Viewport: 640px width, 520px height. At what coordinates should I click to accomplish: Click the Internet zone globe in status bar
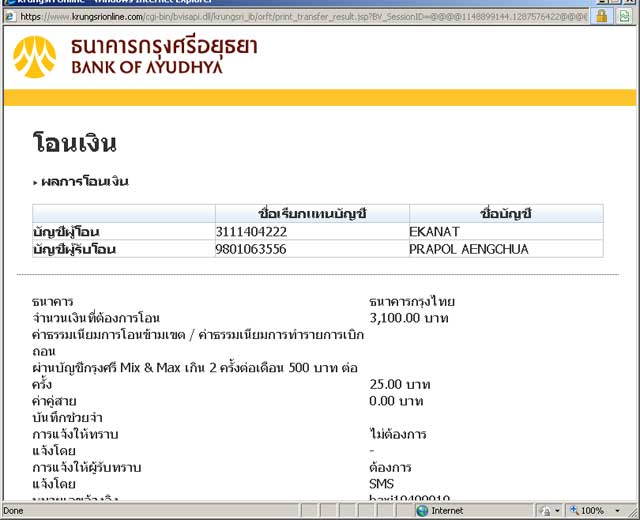[422, 510]
